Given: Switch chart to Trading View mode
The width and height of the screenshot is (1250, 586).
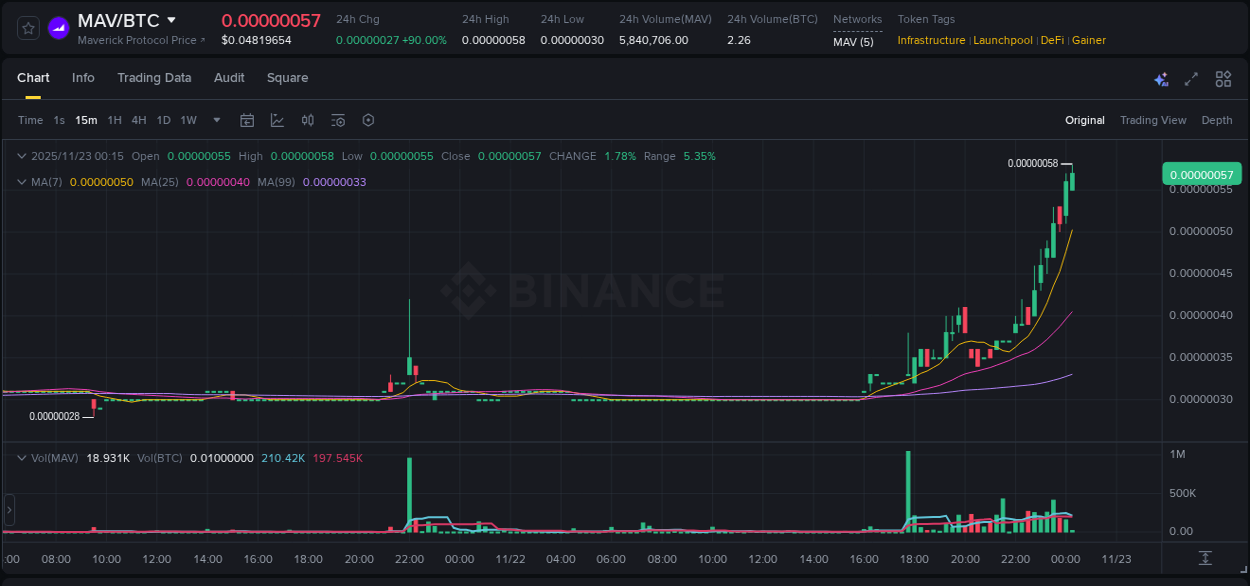Looking at the screenshot, I should [x=1153, y=120].
